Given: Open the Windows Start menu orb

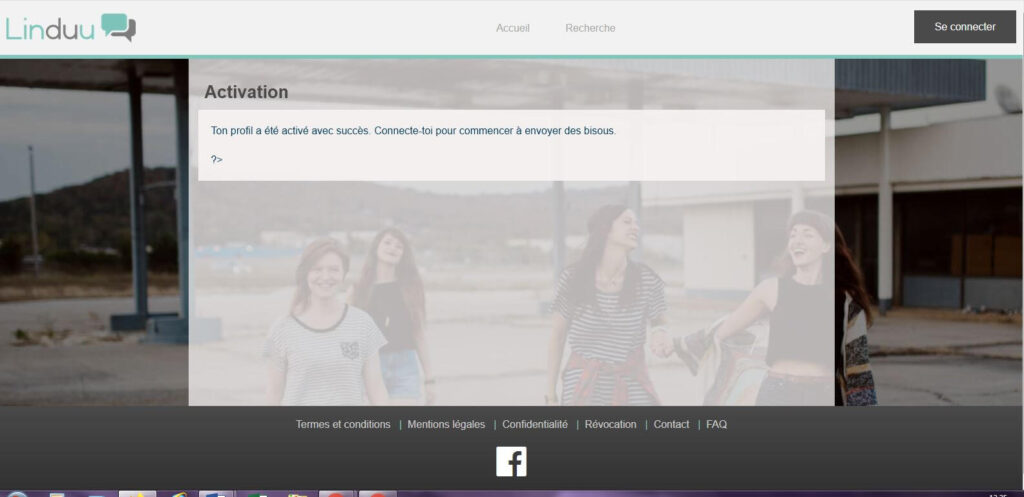Looking at the screenshot, I should coord(17,494).
